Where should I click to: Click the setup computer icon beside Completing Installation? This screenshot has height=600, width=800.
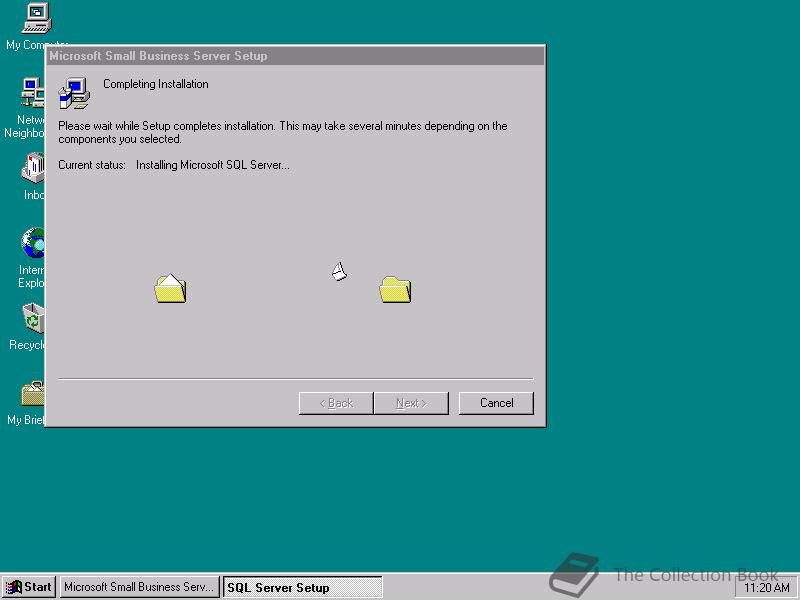click(x=74, y=93)
